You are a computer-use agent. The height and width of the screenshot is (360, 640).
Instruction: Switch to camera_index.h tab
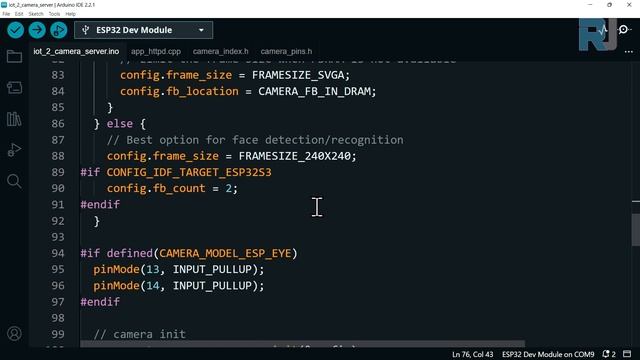pyautogui.click(x=220, y=51)
